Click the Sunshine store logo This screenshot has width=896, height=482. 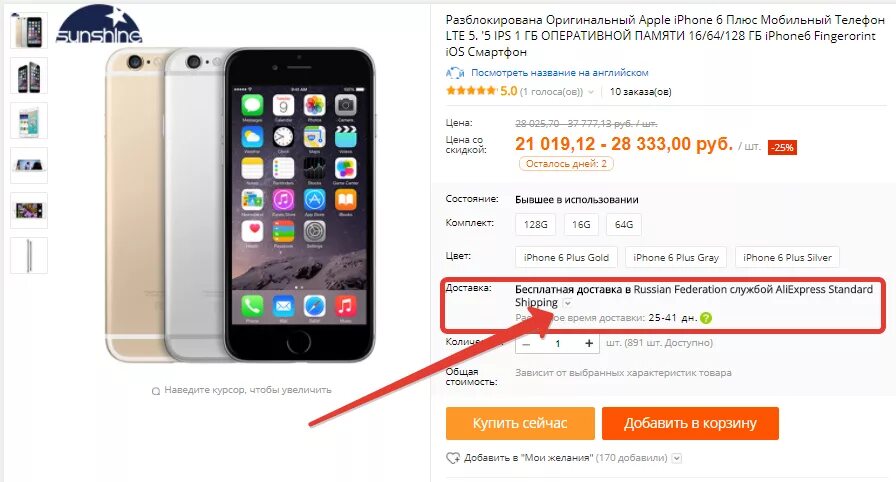coord(99,25)
